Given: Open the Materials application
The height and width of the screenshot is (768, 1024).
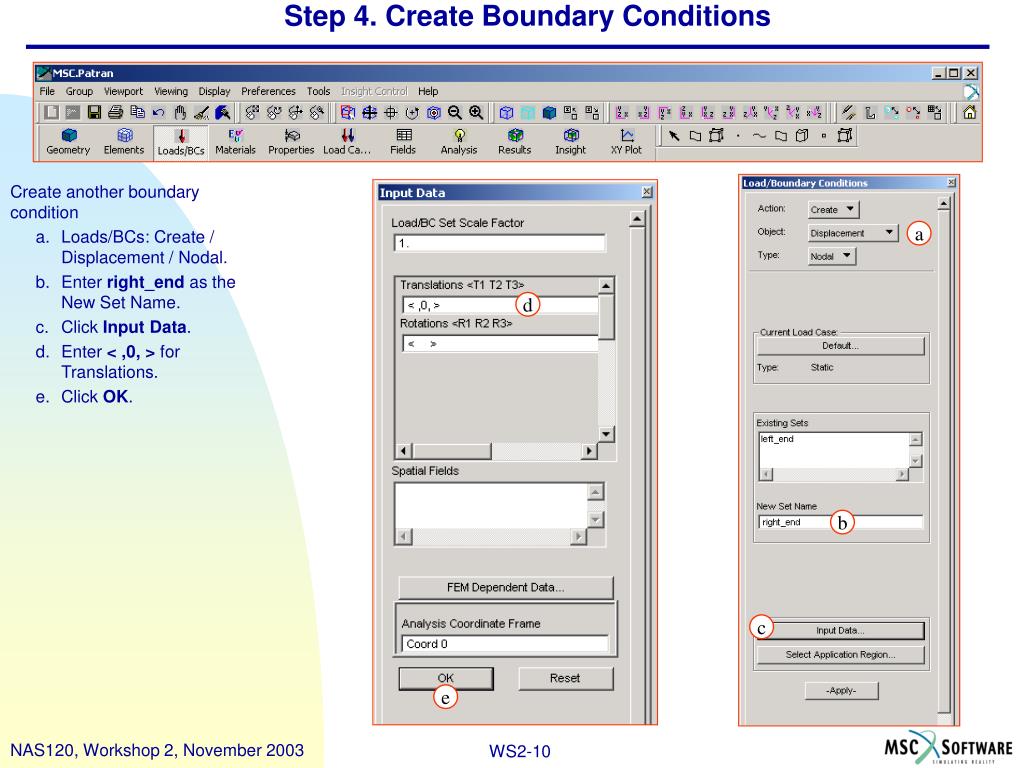Looking at the screenshot, I should click(236, 142).
